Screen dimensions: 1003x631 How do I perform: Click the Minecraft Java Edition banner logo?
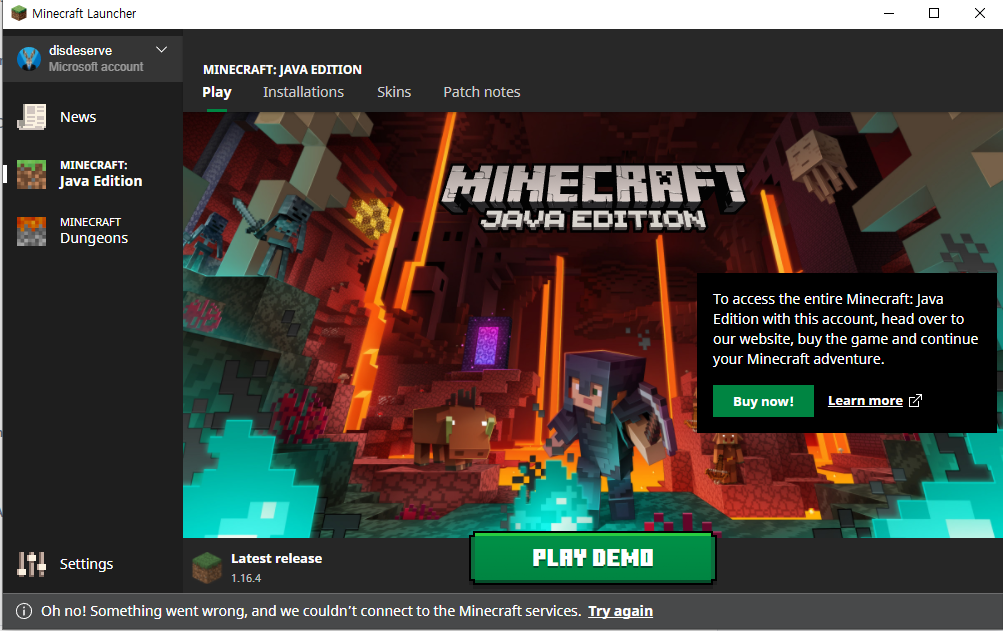click(x=594, y=198)
